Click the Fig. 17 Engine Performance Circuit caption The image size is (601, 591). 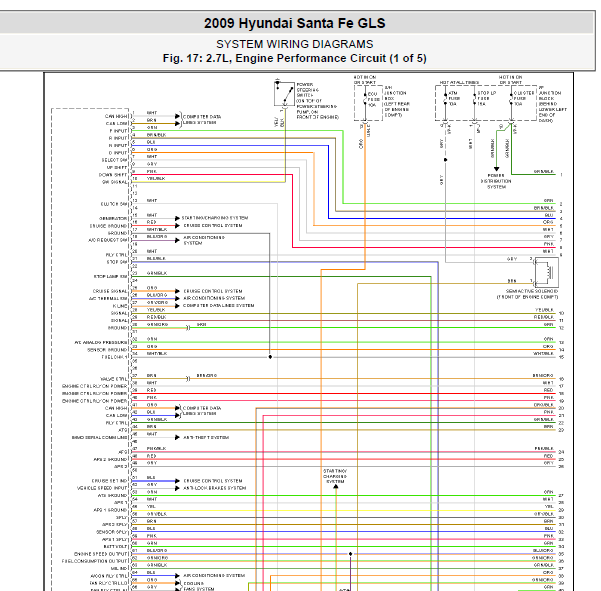coord(294,58)
